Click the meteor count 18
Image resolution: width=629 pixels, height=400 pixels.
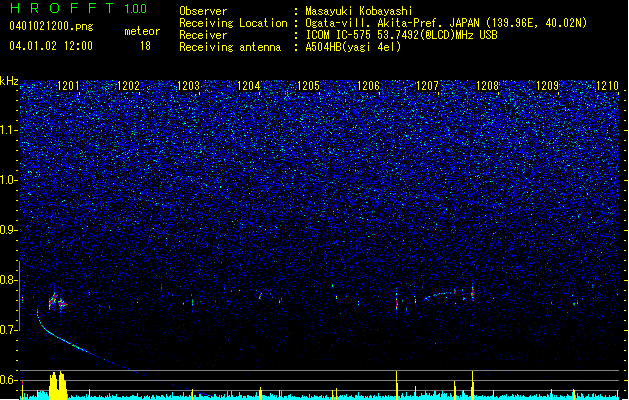tap(145, 46)
